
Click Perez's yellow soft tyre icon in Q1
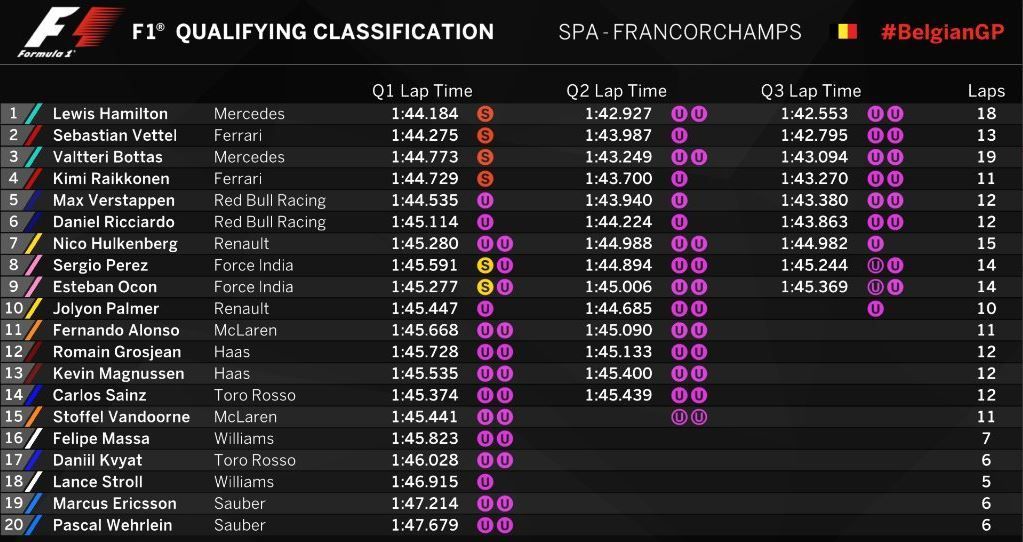[x=486, y=265]
